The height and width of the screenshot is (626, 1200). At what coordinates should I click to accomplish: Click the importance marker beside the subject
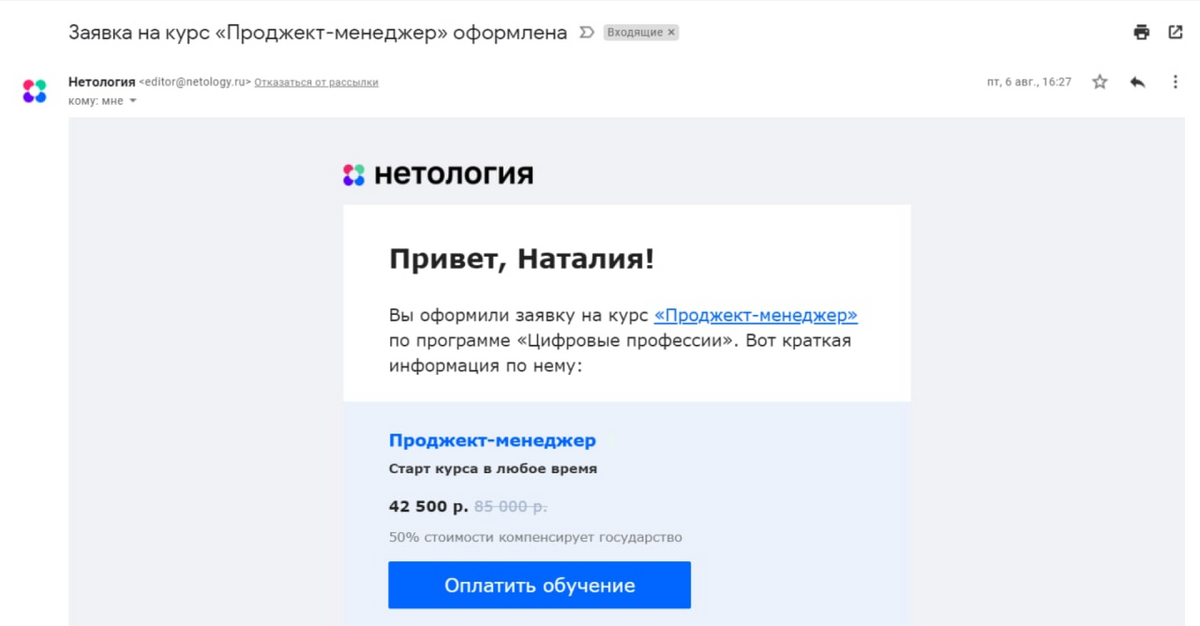(587, 32)
